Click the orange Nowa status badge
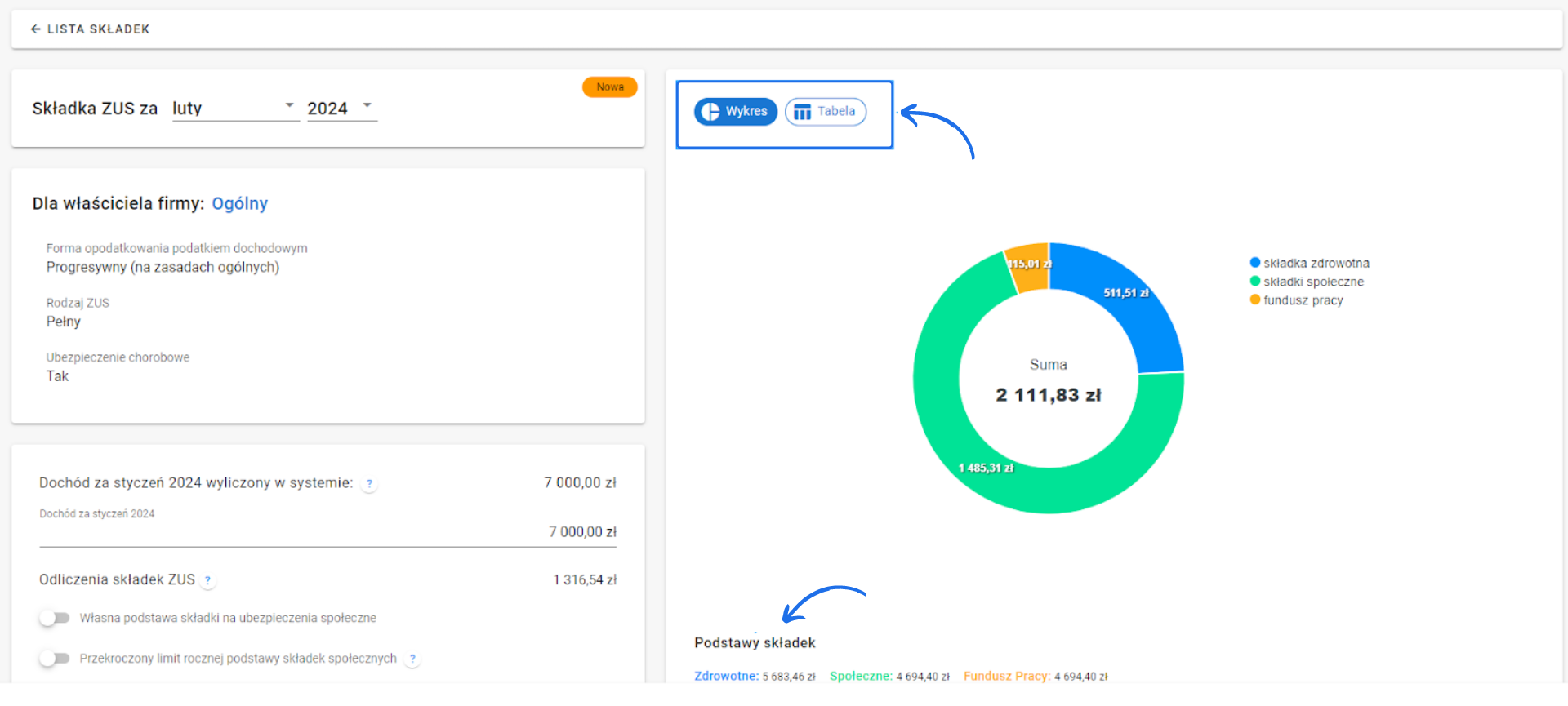Screen dimensions: 1568x706 click(609, 87)
